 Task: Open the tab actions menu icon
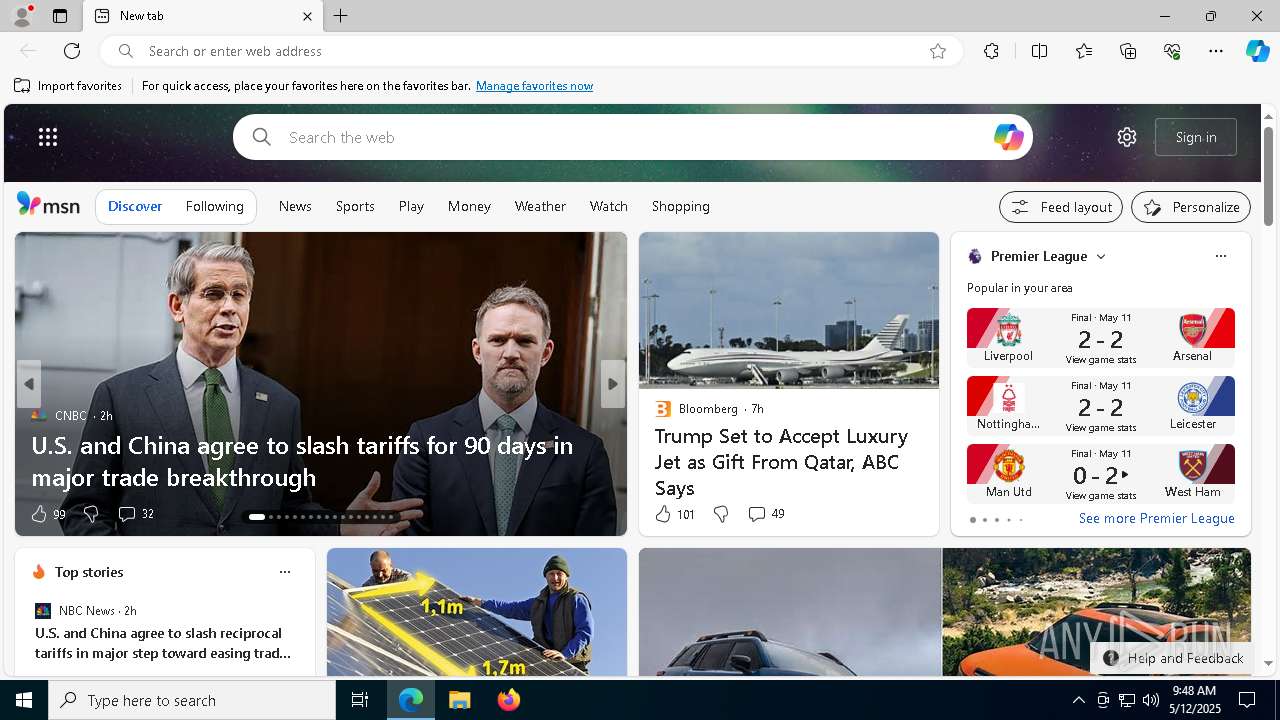click(60, 16)
